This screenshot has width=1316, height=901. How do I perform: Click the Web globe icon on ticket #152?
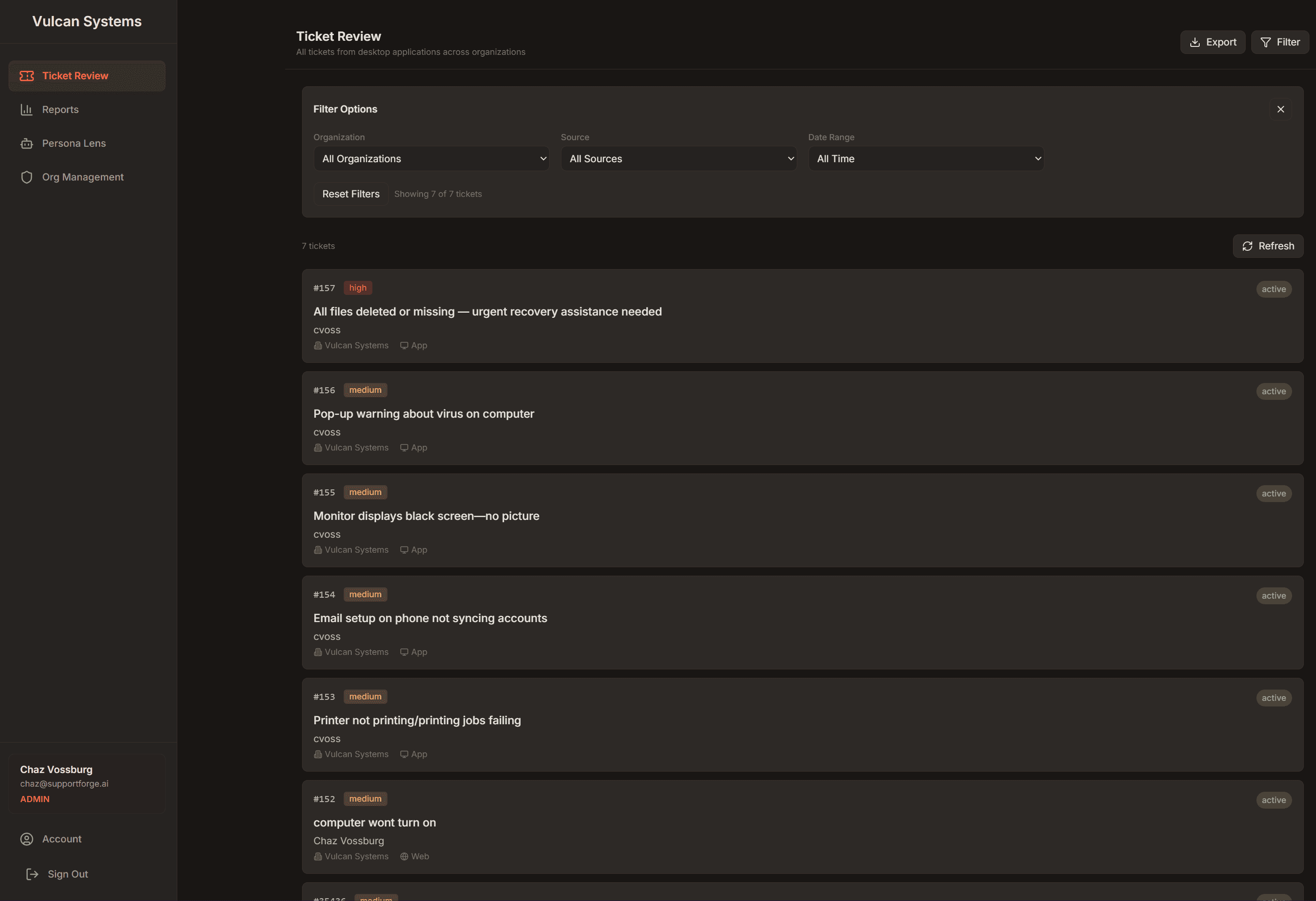404,856
